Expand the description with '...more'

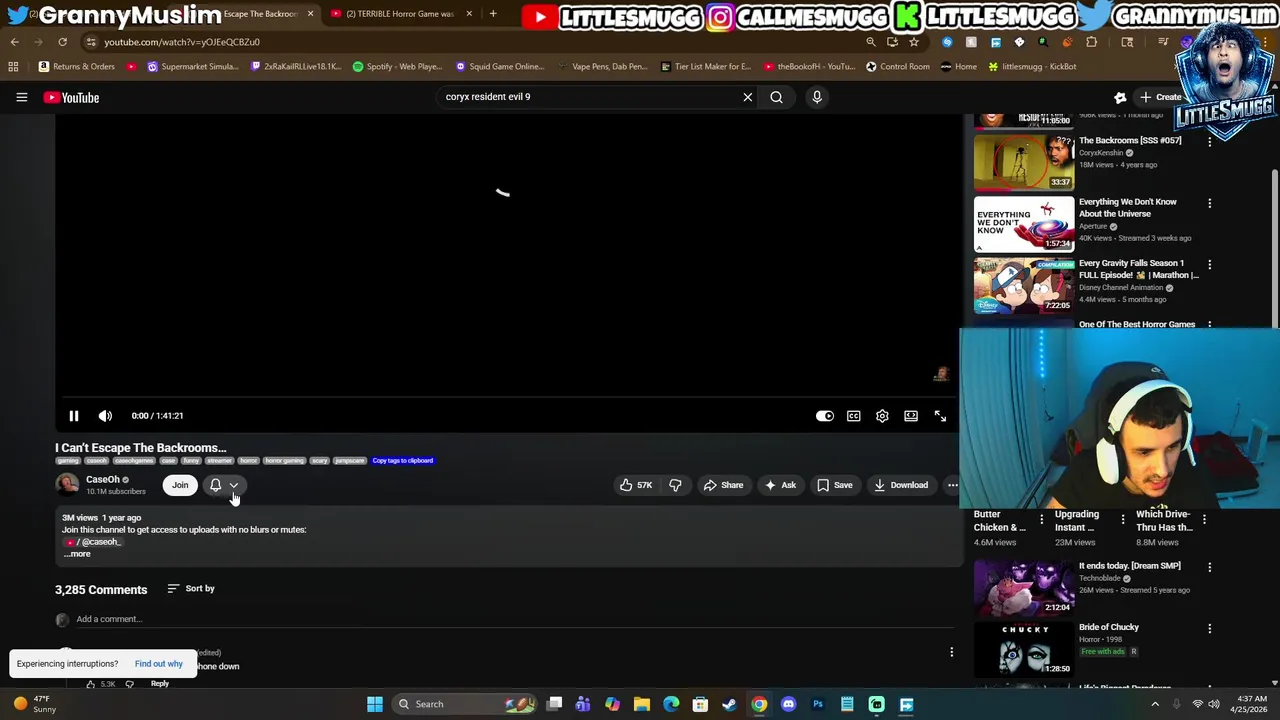[77, 554]
